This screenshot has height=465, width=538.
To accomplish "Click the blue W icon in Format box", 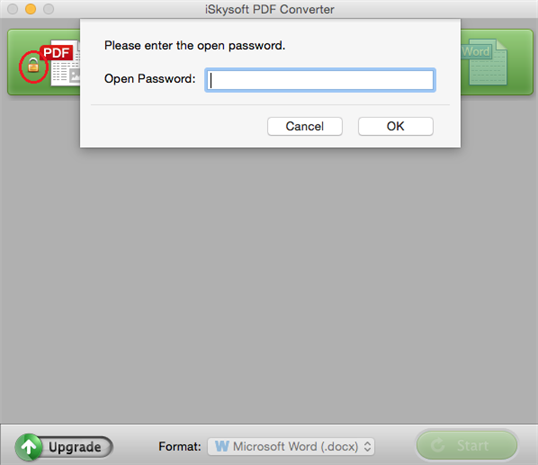I will click(222, 446).
